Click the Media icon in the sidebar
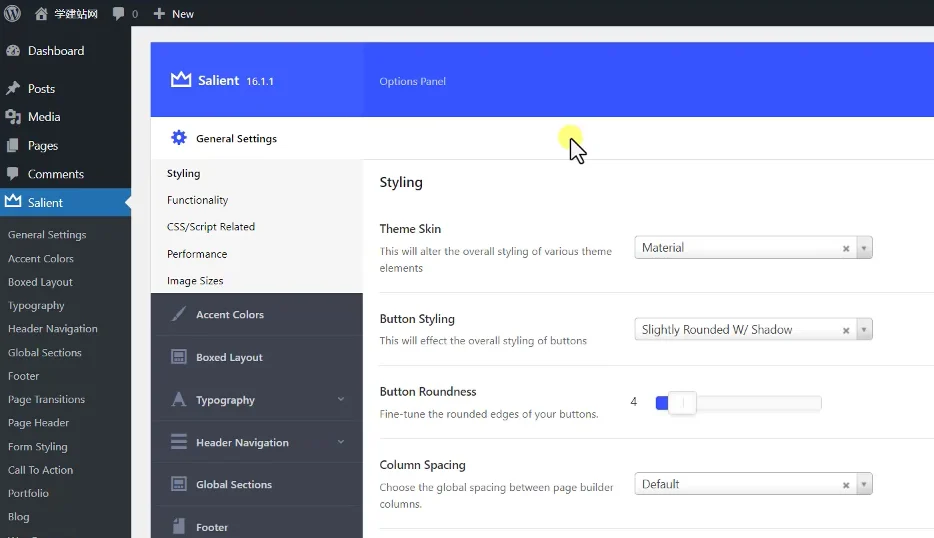This screenshot has height=538, width=934. pyautogui.click(x=13, y=117)
